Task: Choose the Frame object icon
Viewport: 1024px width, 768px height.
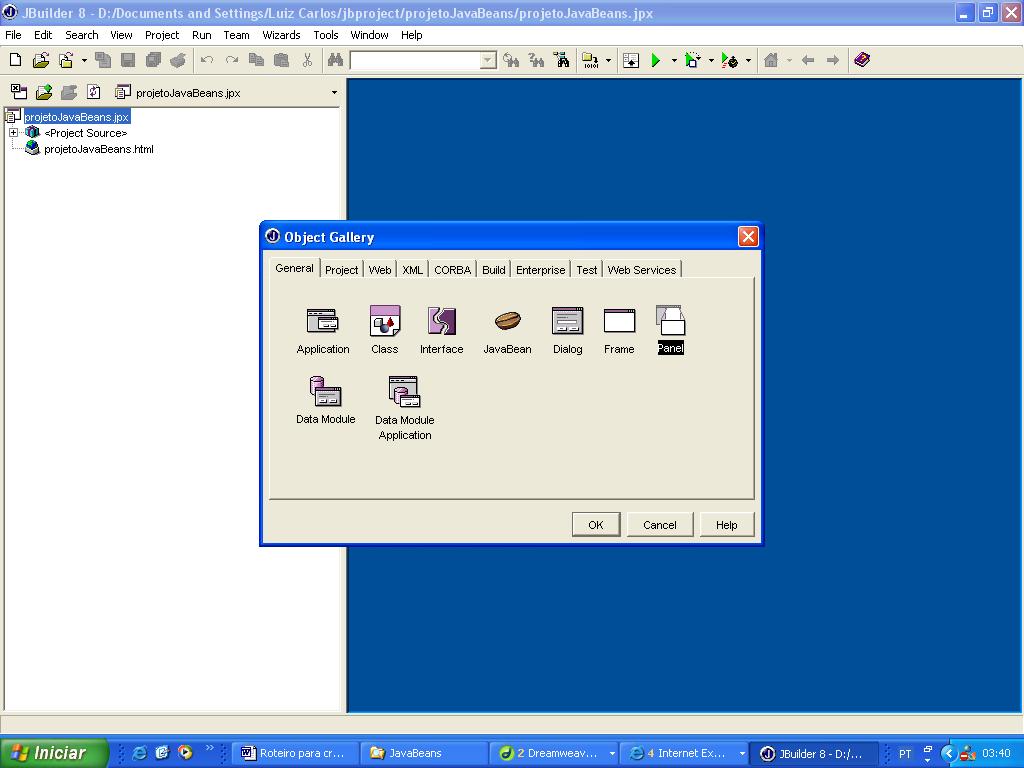Action: [619, 321]
